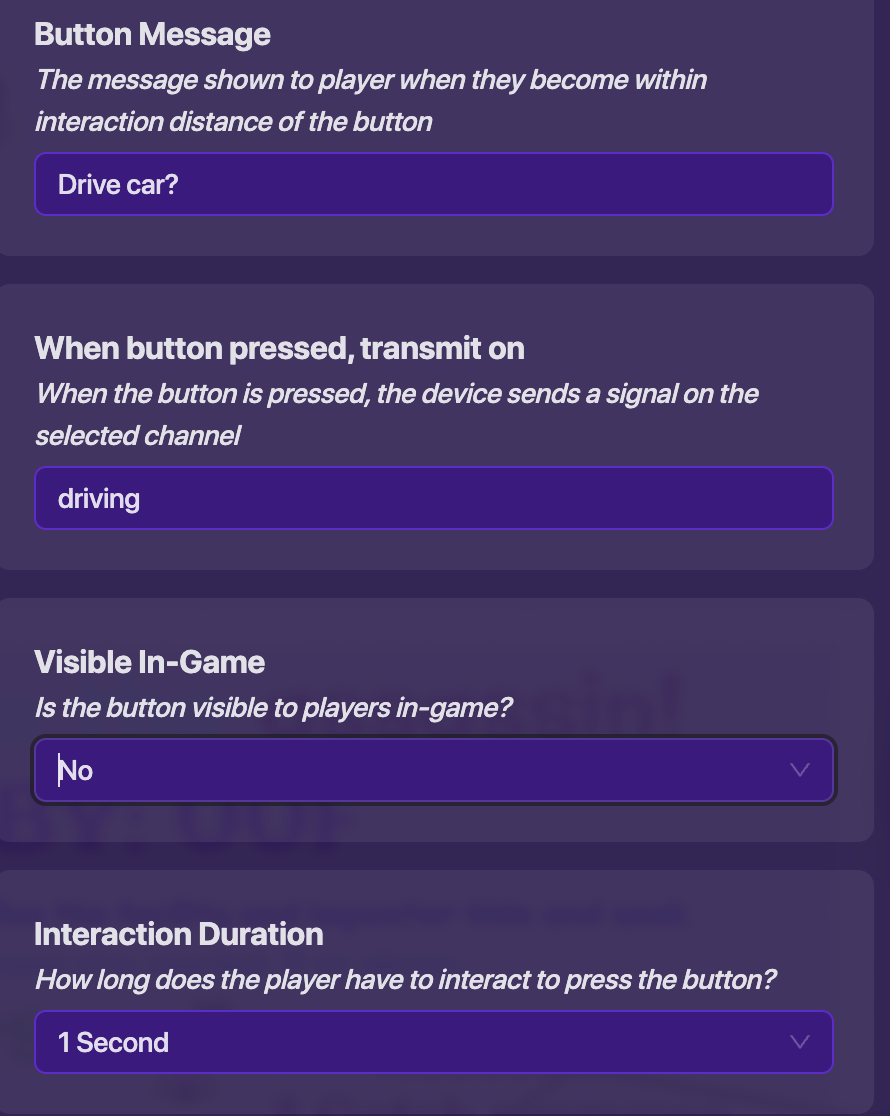Open the Visible In-Game dropdown
The height and width of the screenshot is (1116, 890).
(x=433, y=770)
